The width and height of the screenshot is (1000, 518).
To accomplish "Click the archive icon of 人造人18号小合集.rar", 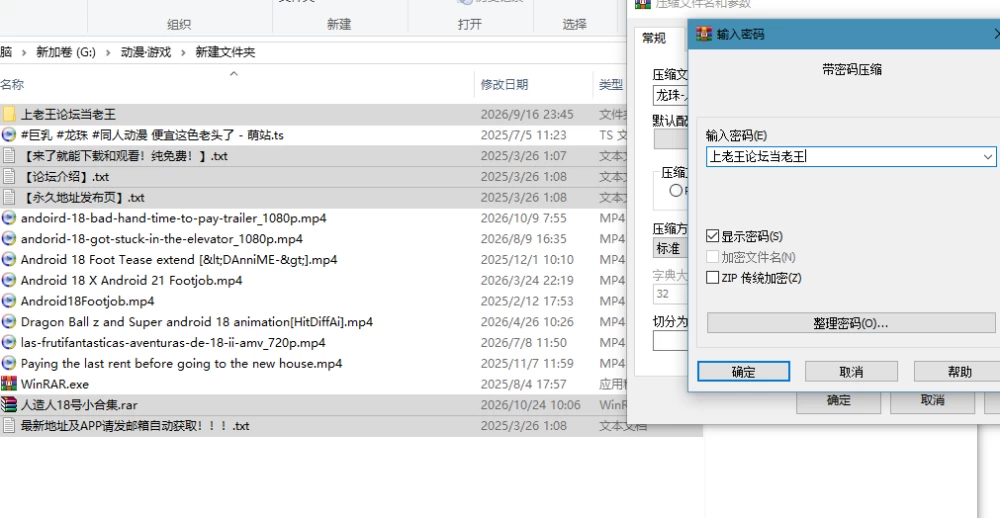I will click(9, 404).
